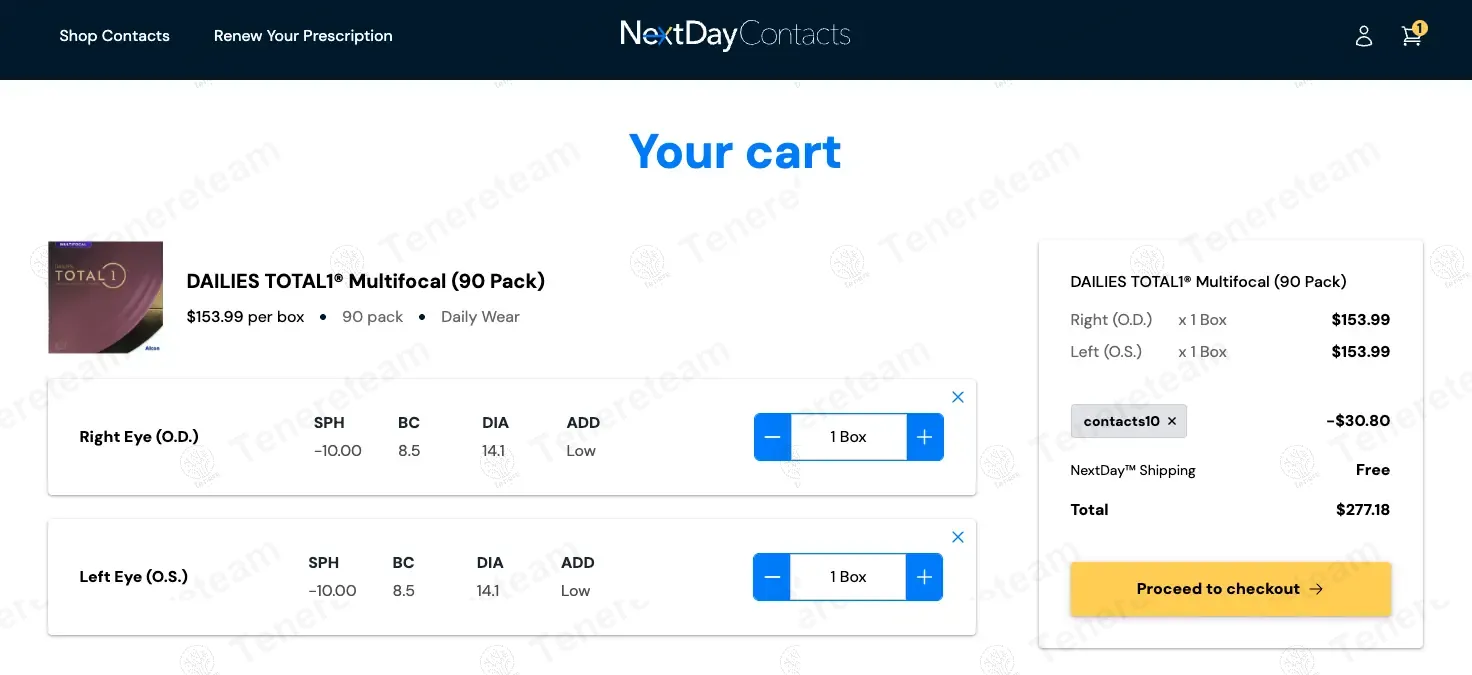
Task: Click the Left Eye quantity field
Action: coord(848,577)
